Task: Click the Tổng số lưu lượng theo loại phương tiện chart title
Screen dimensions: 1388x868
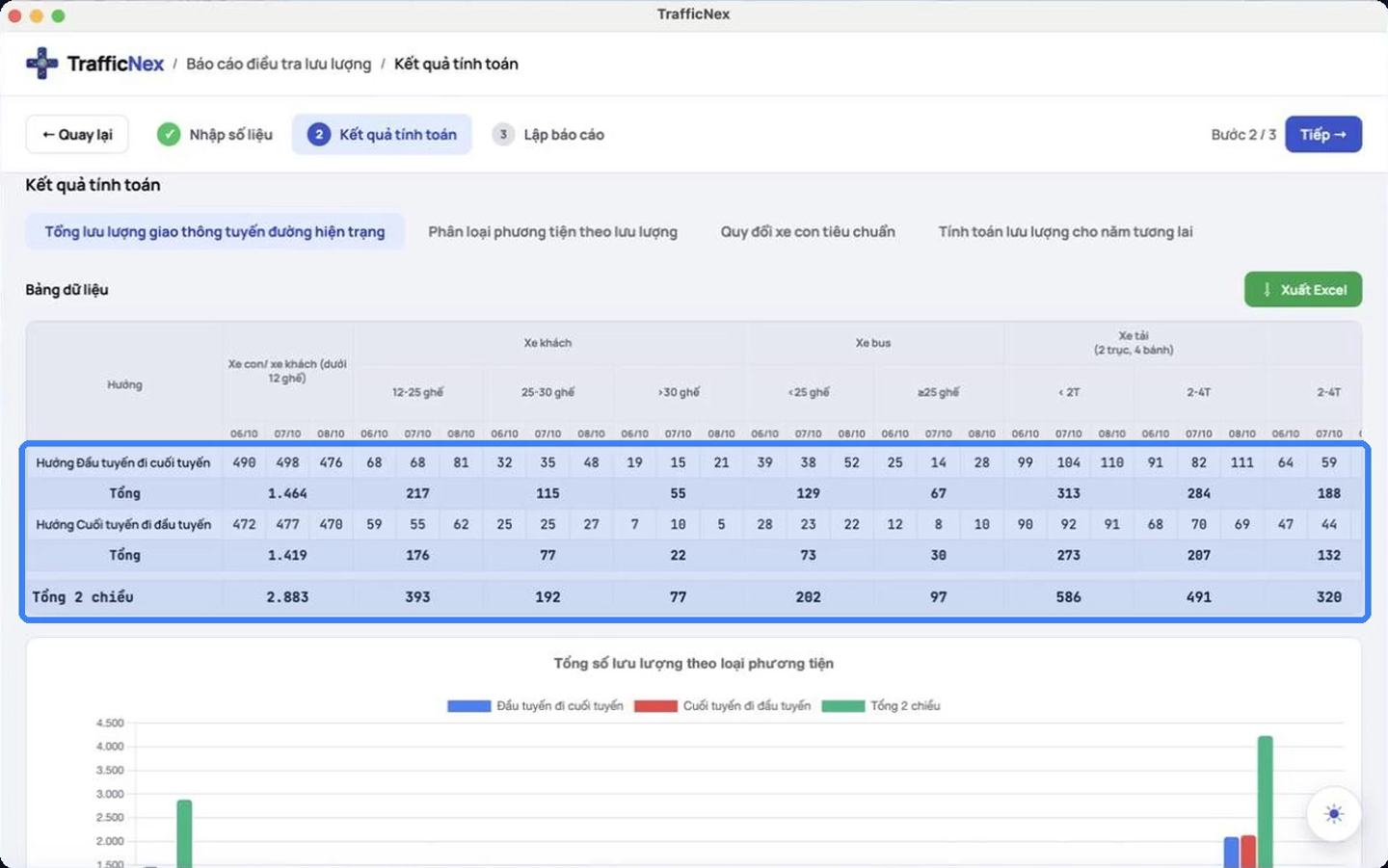Action: (694, 664)
